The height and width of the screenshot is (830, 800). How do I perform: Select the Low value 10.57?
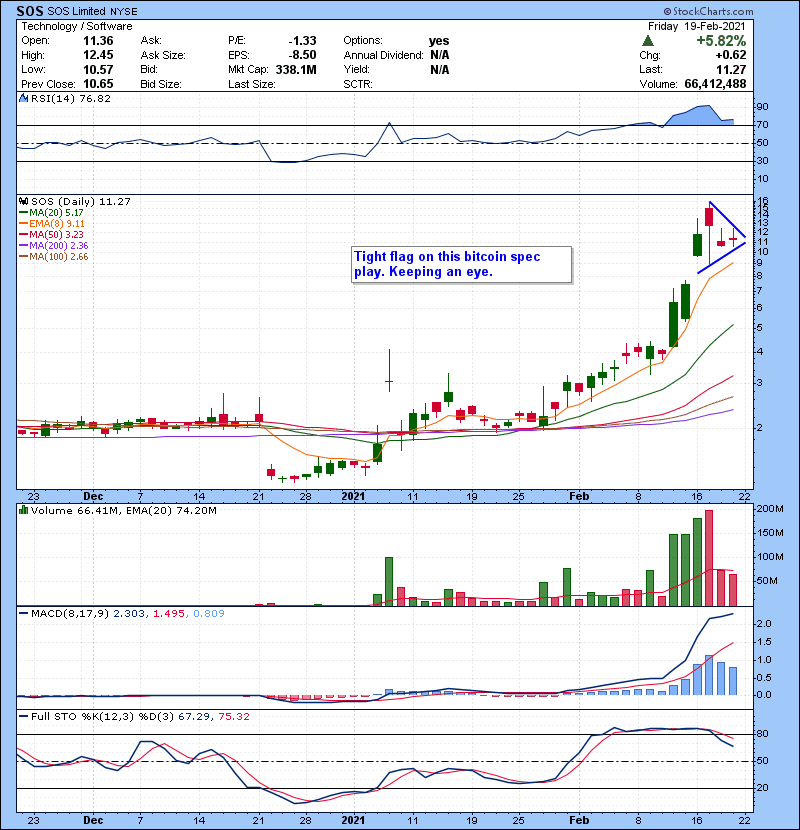98,69
